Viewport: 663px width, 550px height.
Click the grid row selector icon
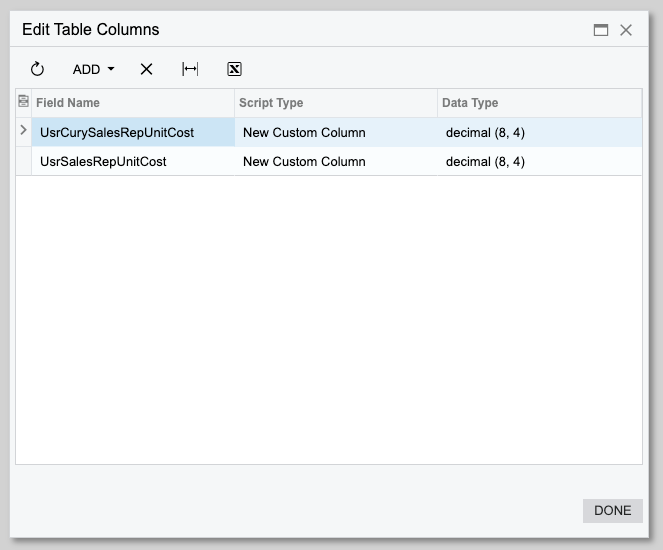coord(24,101)
